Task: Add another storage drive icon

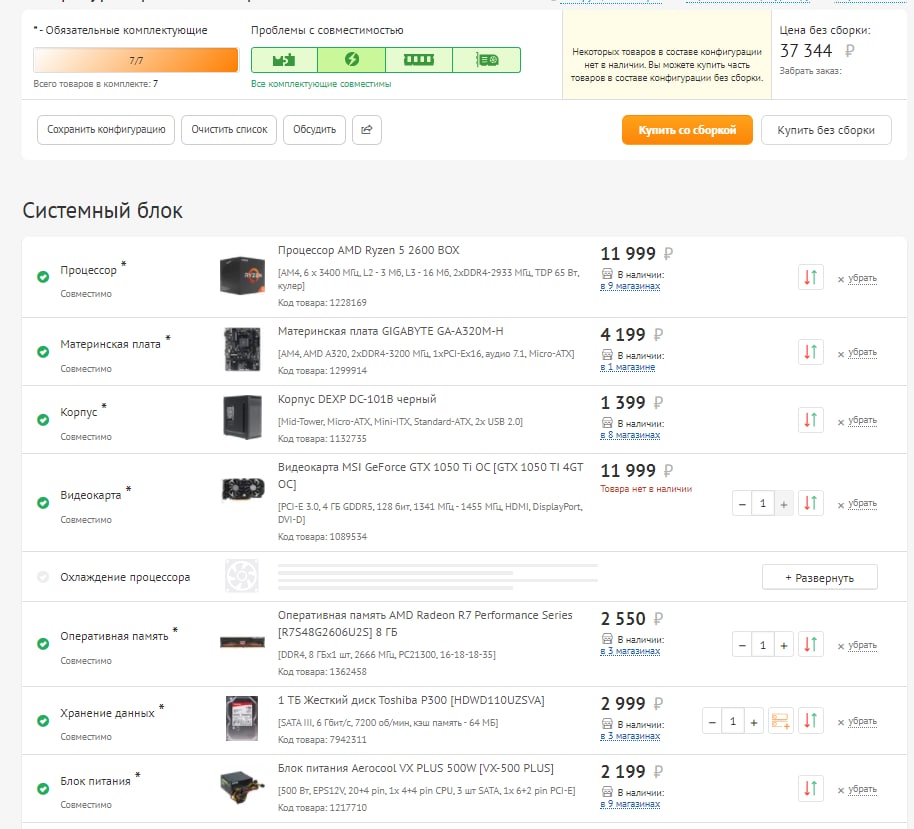Action: pyautogui.click(x=781, y=721)
